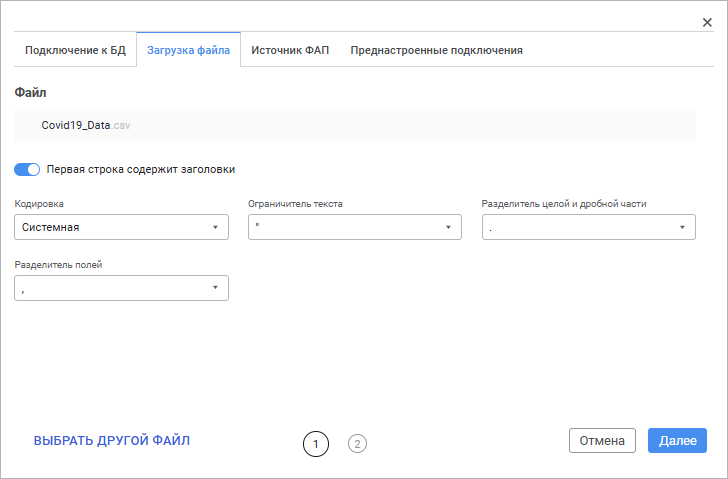
Task: Open the Кодировка dropdown showing Системная
Action: click(x=110, y=227)
